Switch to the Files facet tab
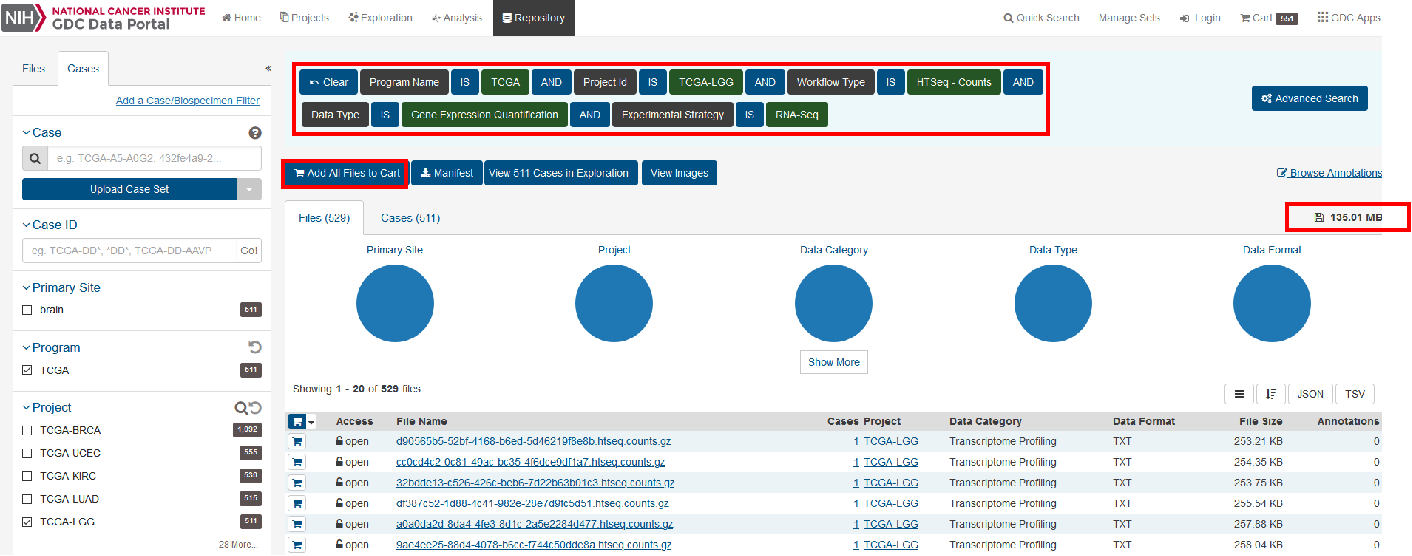 pos(33,69)
